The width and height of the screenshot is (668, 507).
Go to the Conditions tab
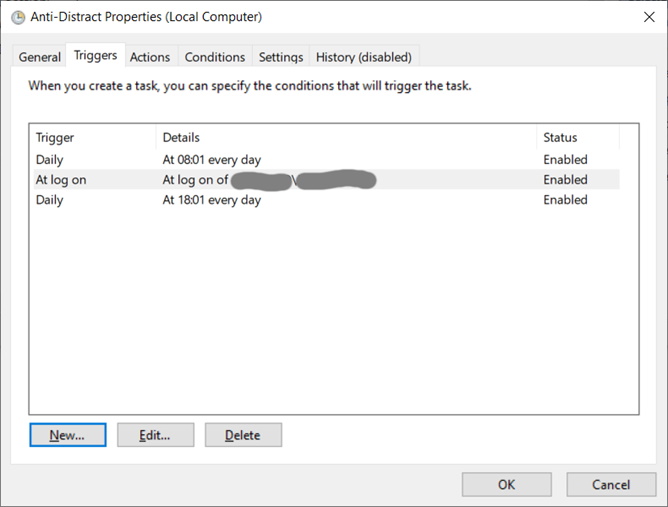(215, 57)
